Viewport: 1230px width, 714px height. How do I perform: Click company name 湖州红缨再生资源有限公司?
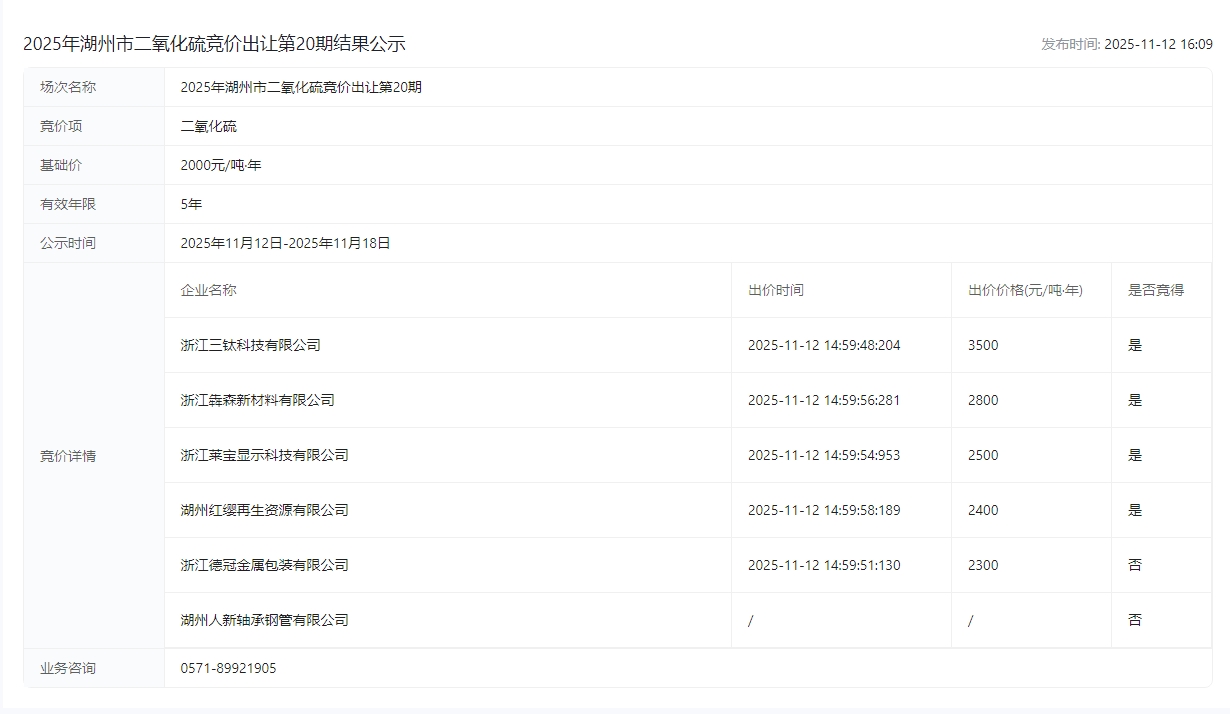coord(264,510)
